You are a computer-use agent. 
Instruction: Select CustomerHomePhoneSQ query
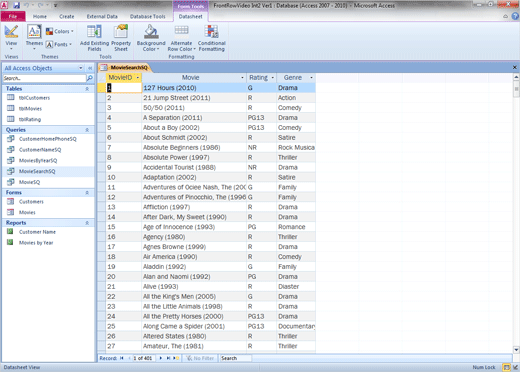[48, 139]
